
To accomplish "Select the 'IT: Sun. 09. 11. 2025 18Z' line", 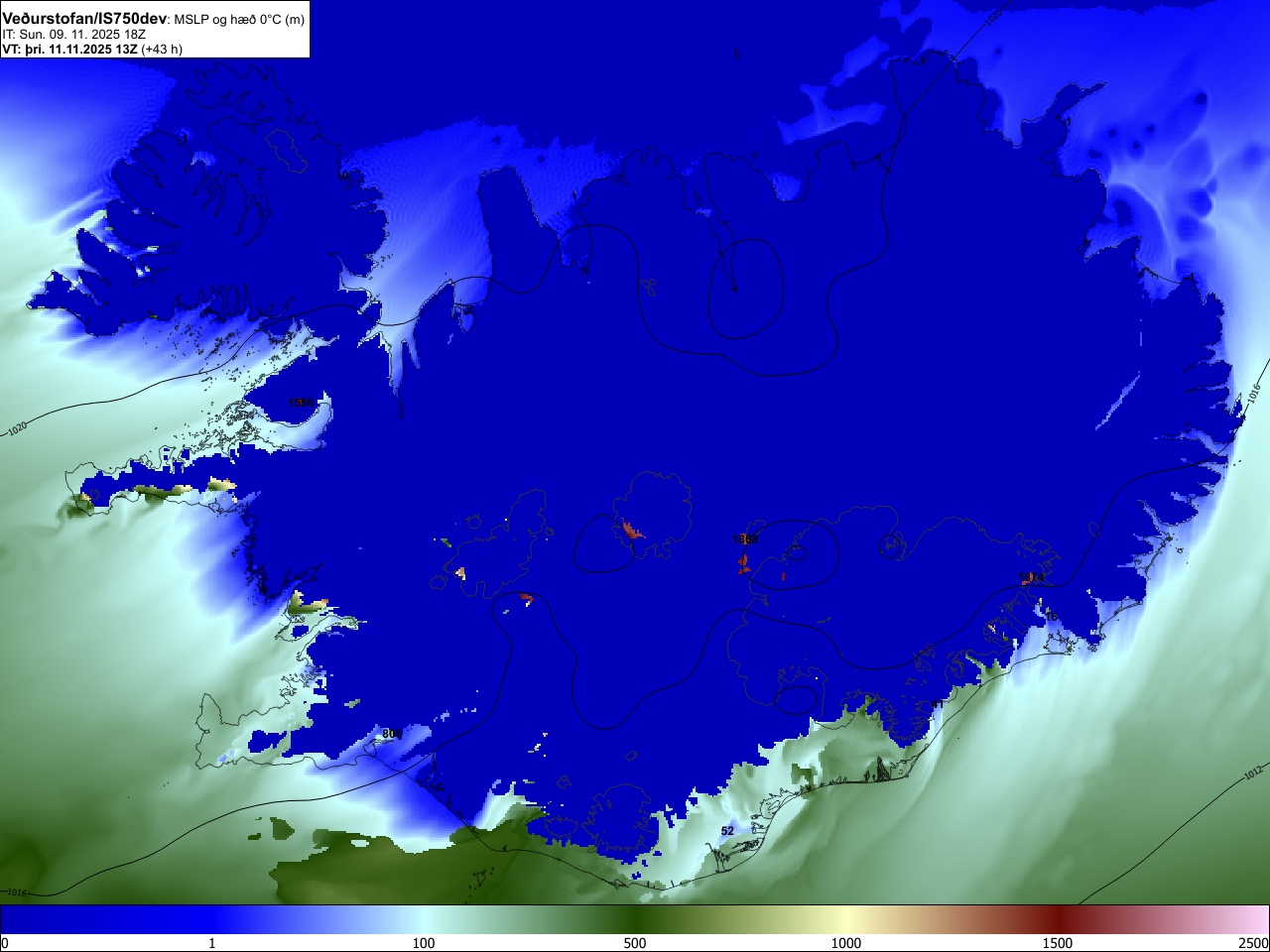I will coord(74,34).
